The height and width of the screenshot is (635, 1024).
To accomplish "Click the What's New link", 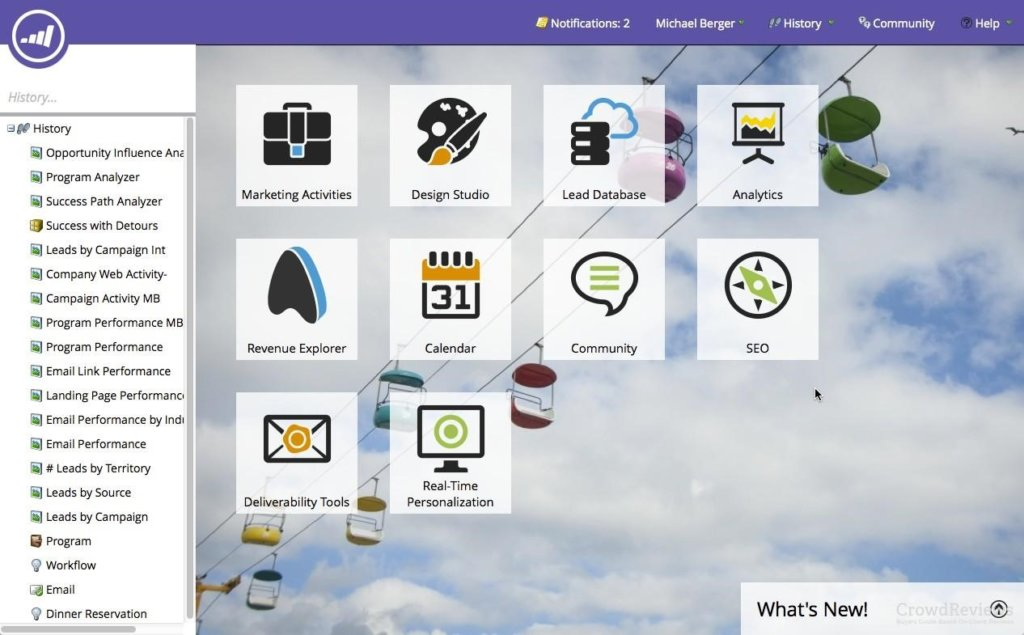I will [812, 608].
